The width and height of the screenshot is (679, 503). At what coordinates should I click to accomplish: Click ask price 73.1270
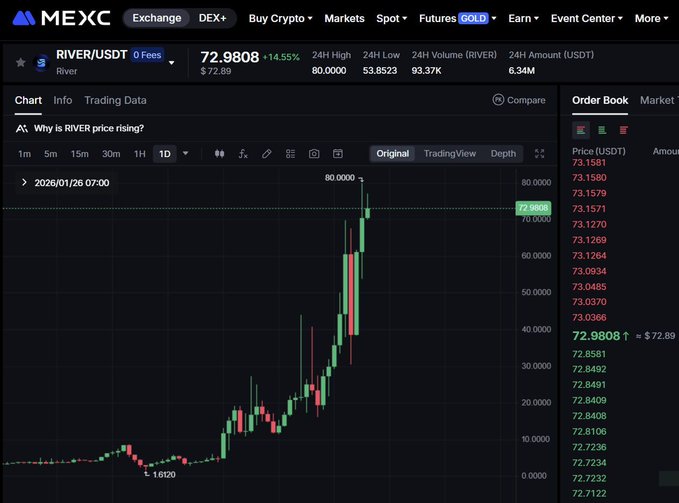click(x=589, y=225)
